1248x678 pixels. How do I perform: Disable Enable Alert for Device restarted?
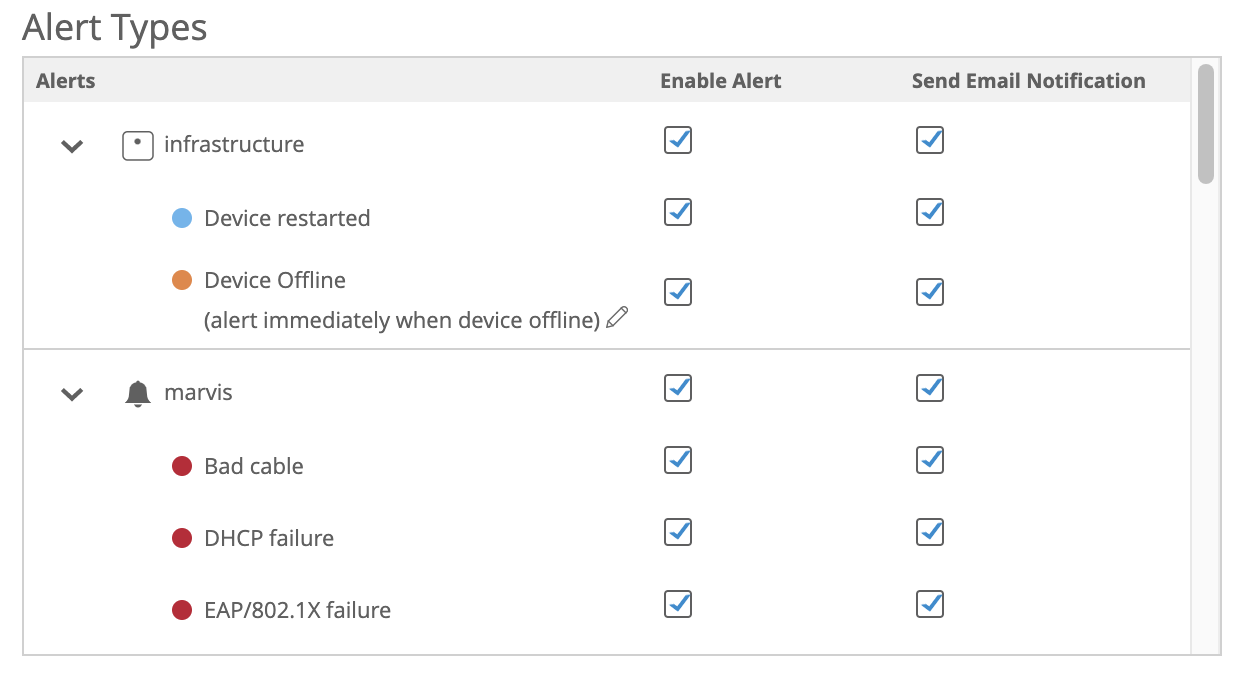point(678,212)
